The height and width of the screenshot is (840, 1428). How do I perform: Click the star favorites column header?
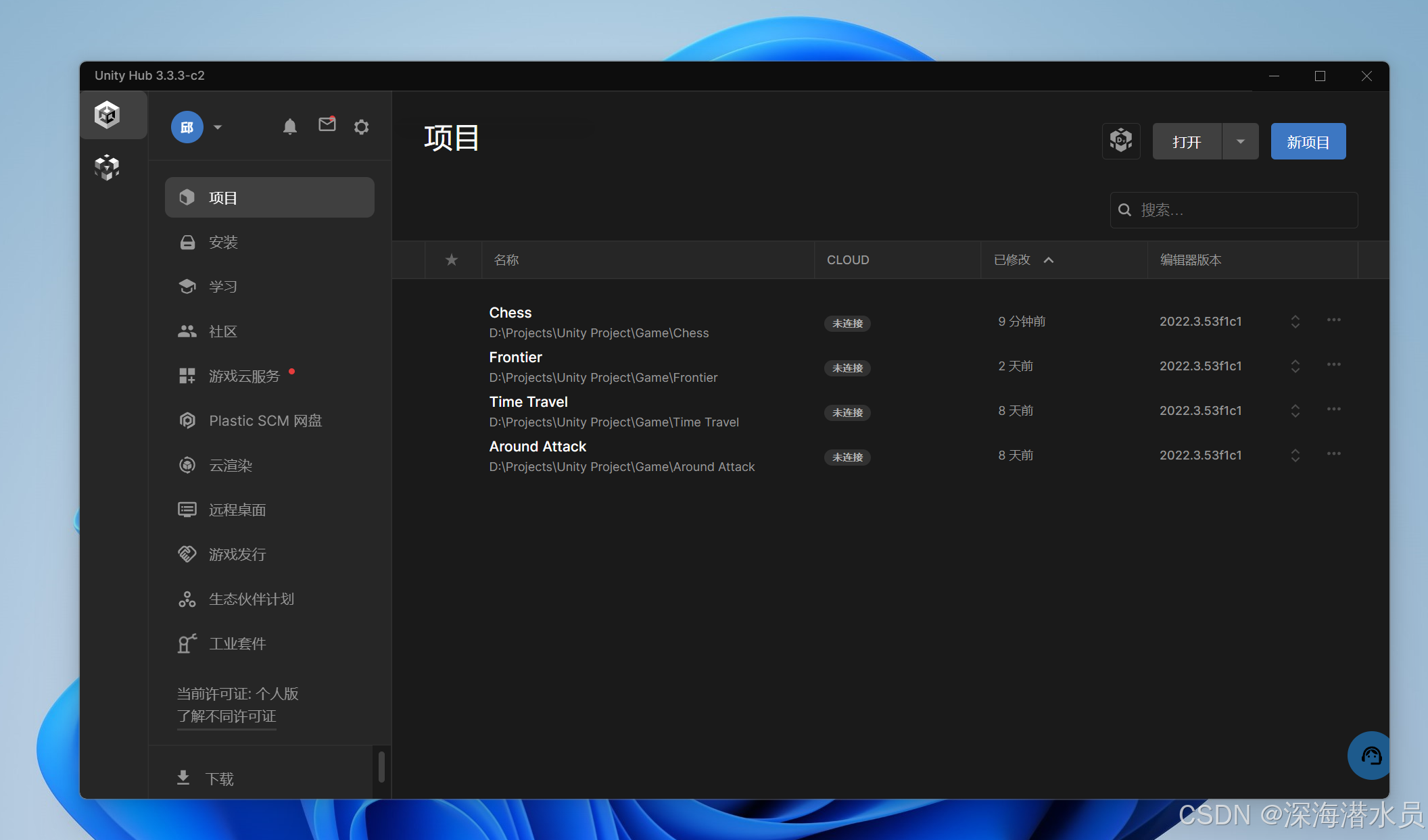pyautogui.click(x=452, y=260)
